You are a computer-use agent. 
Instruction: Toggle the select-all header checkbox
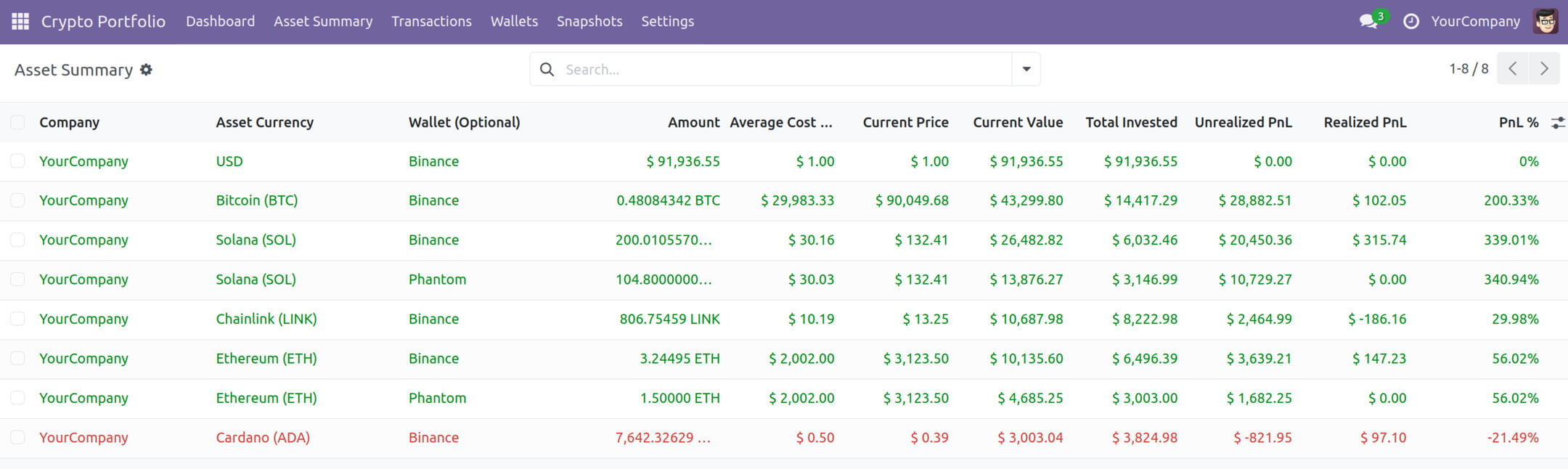[17, 123]
